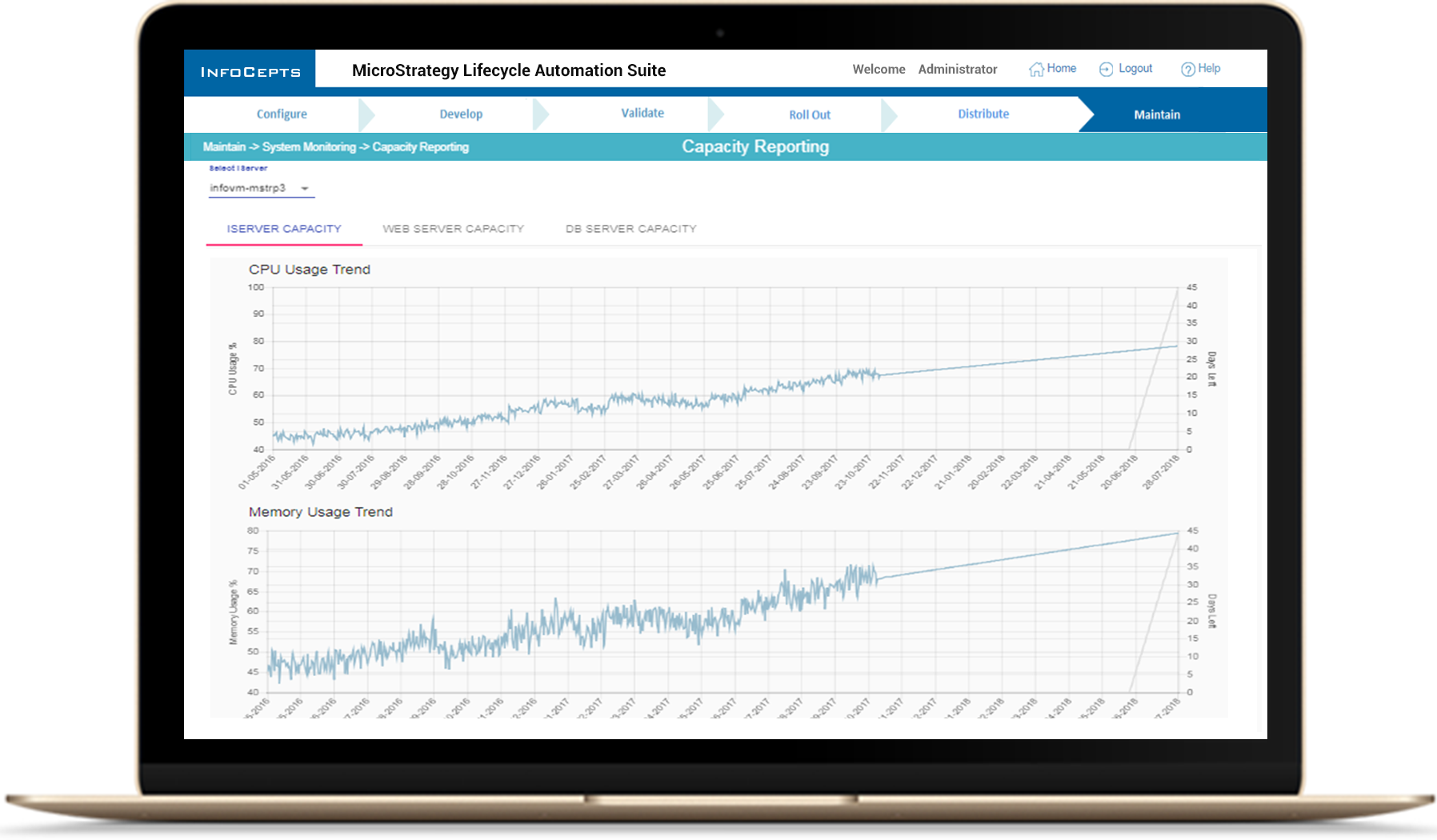Click the Logout link text

[x=1135, y=69]
